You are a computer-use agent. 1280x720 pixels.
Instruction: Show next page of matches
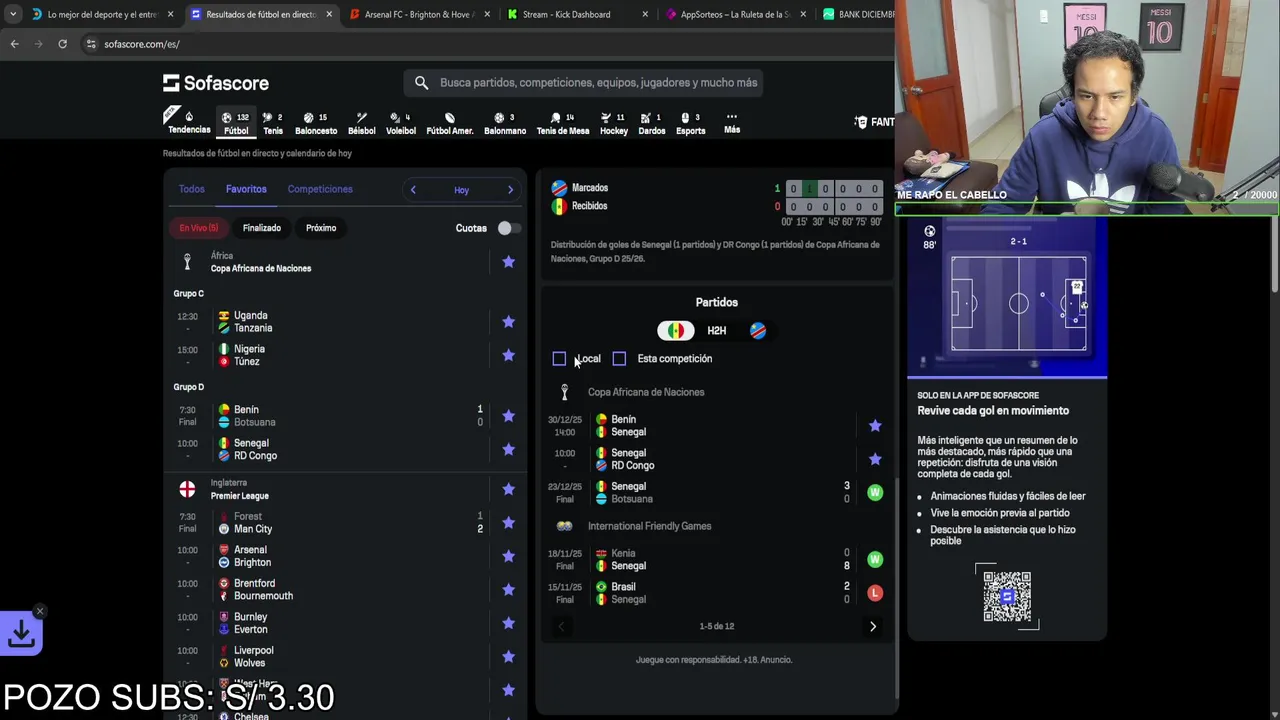(872, 627)
